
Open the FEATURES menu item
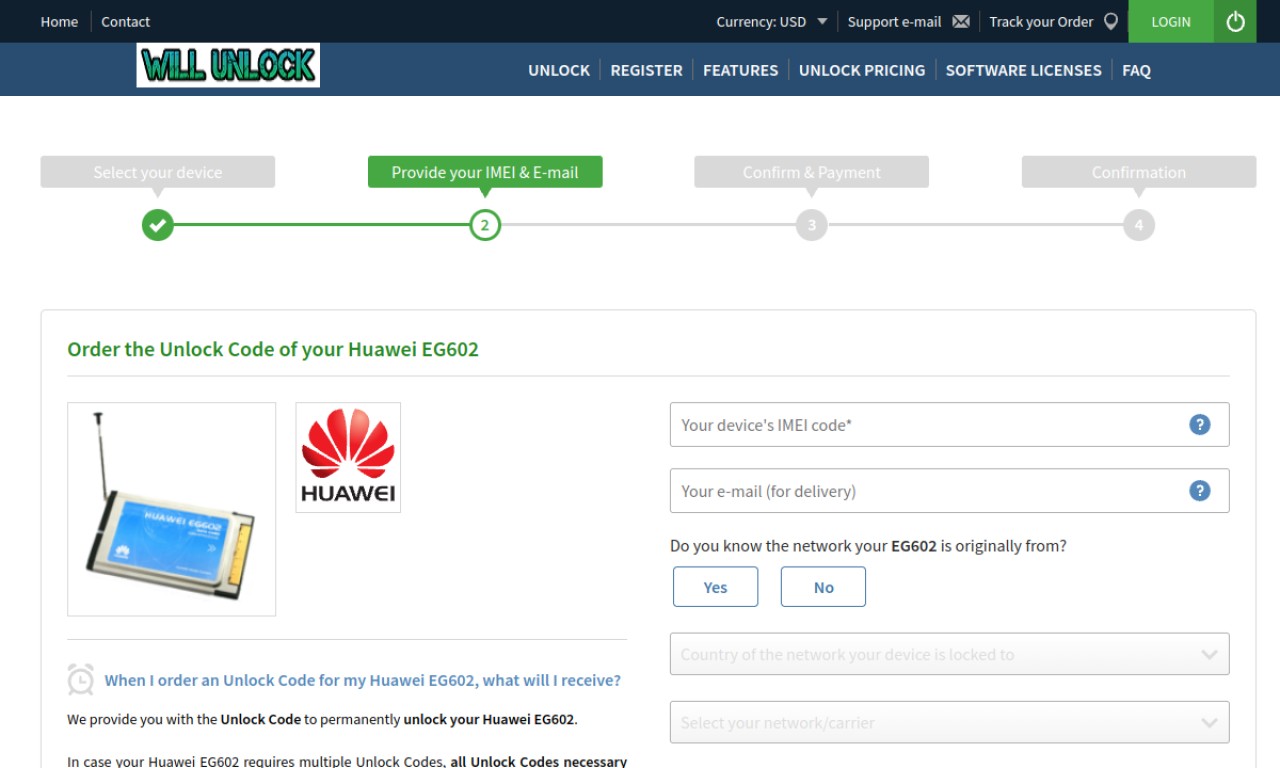pos(740,70)
